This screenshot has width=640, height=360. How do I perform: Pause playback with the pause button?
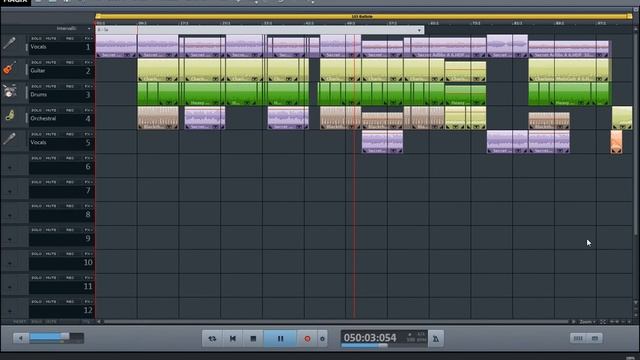pyautogui.click(x=280, y=338)
